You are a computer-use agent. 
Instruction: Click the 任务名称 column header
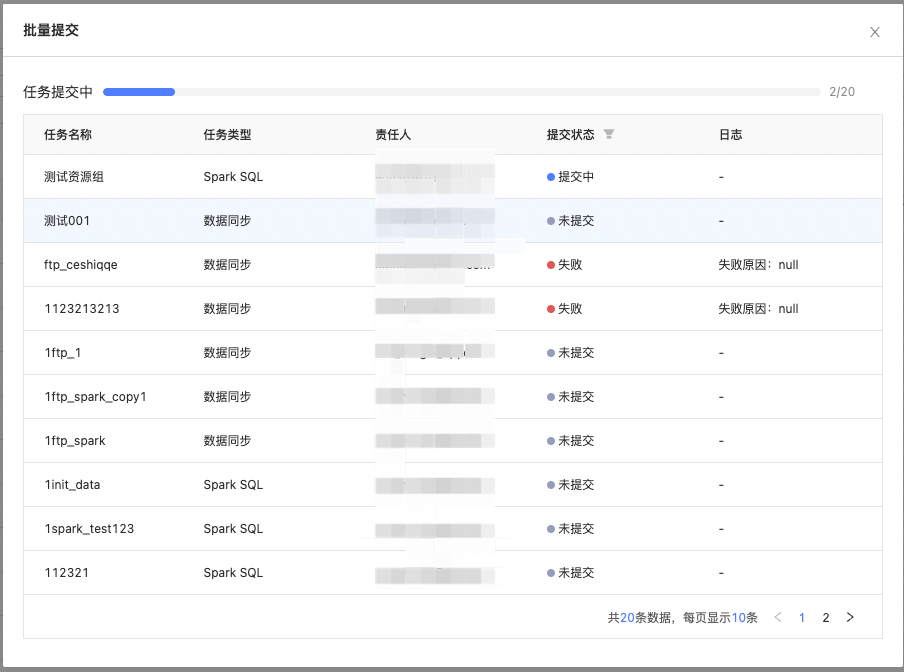pyautogui.click(x=68, y=135)
